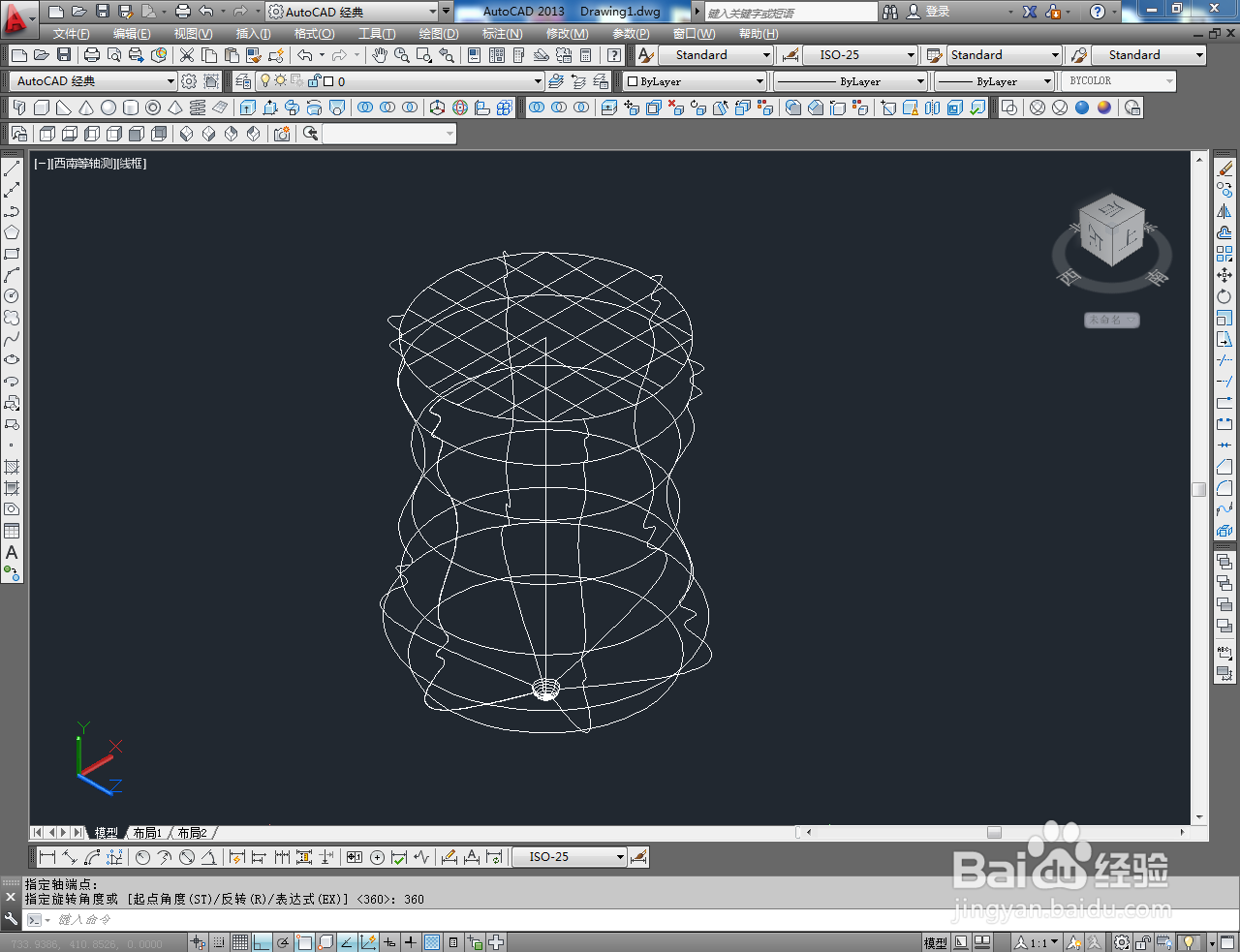This screenshot has height=952, width=1240.
Task: Select the Cone solid tool
Action: tap(86, 107)
